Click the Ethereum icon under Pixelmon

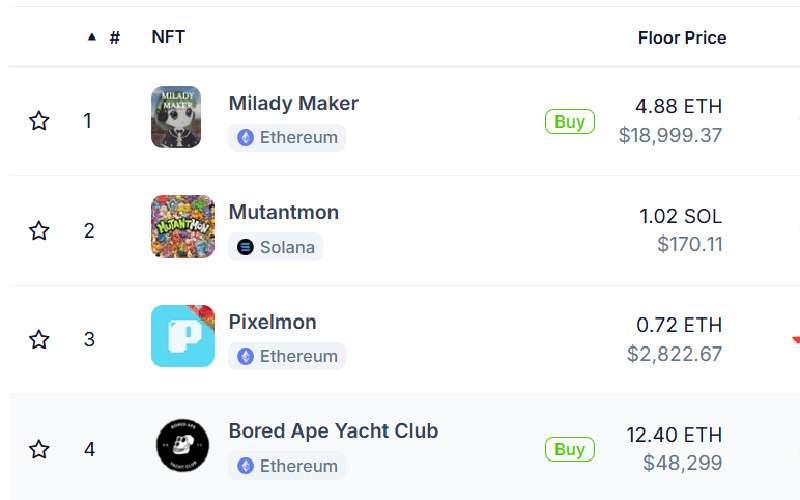point(245,356)
